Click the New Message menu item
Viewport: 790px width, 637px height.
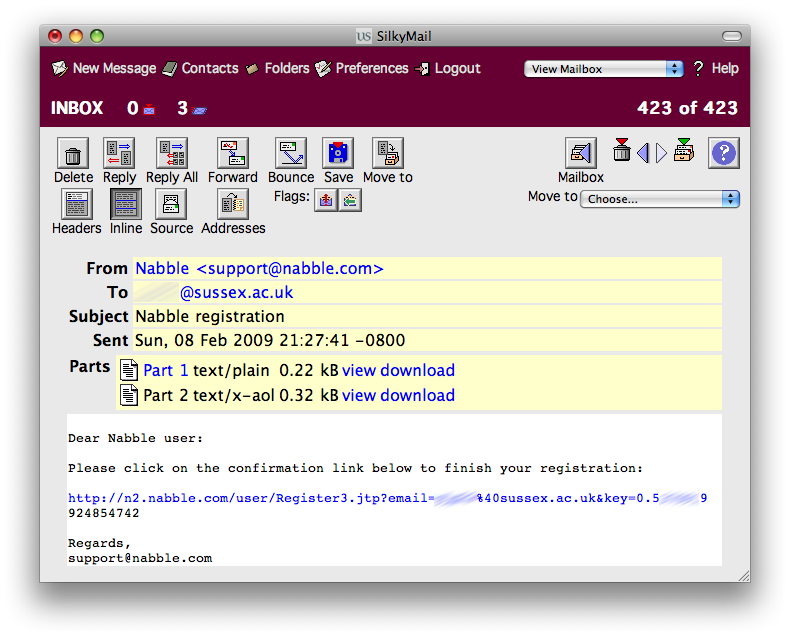tap(113, 69)
